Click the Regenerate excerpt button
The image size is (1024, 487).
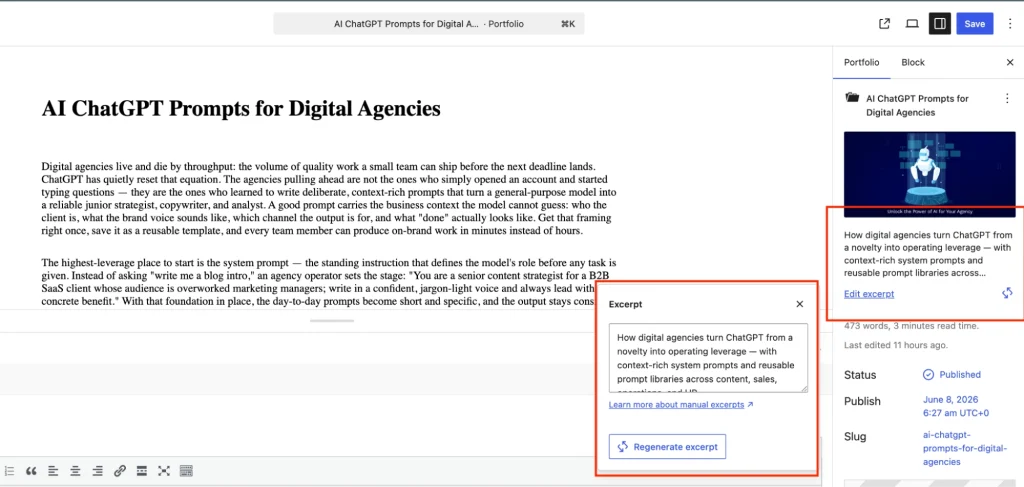point(667,447)
